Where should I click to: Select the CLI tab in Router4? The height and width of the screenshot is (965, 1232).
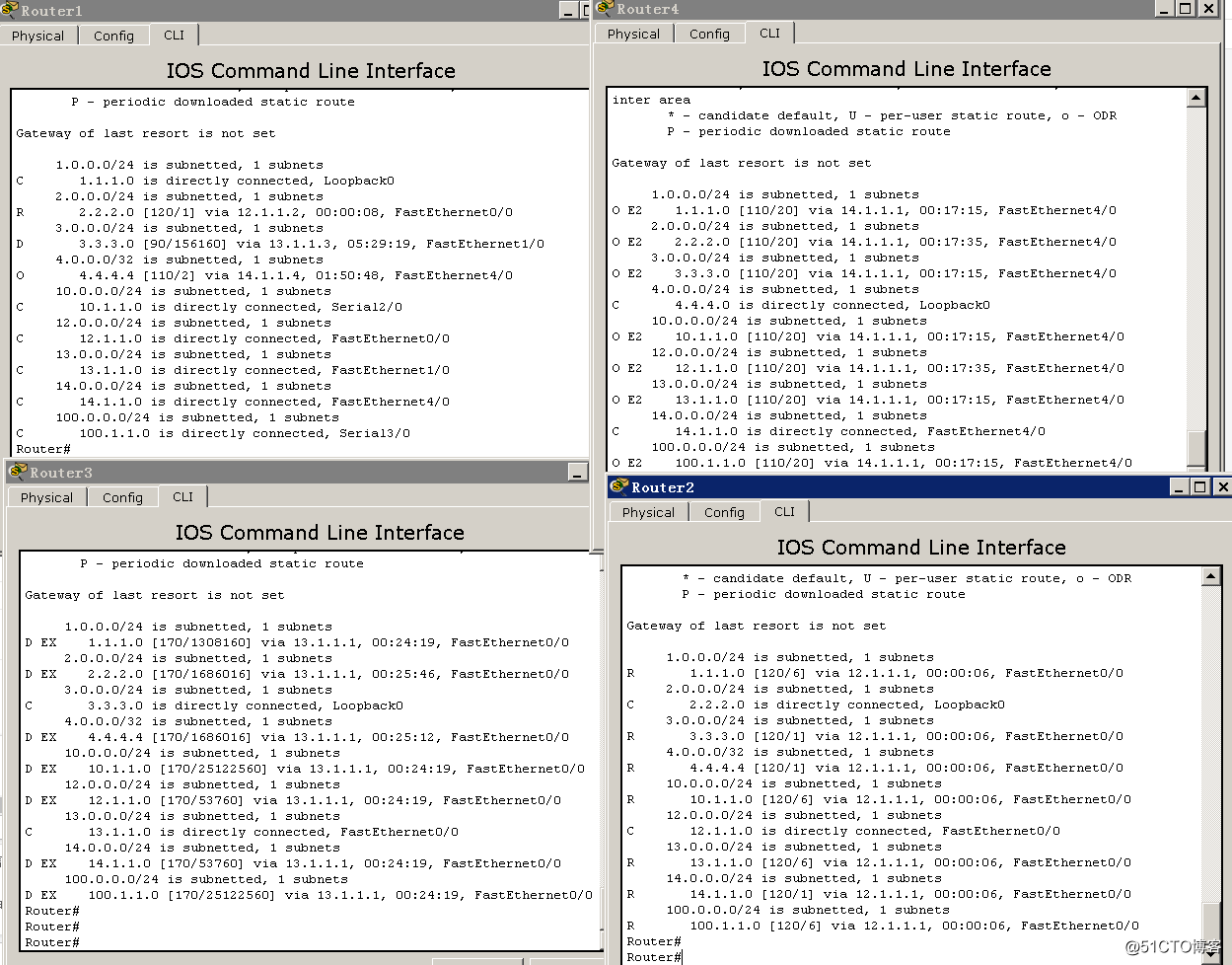coord(770,33)
